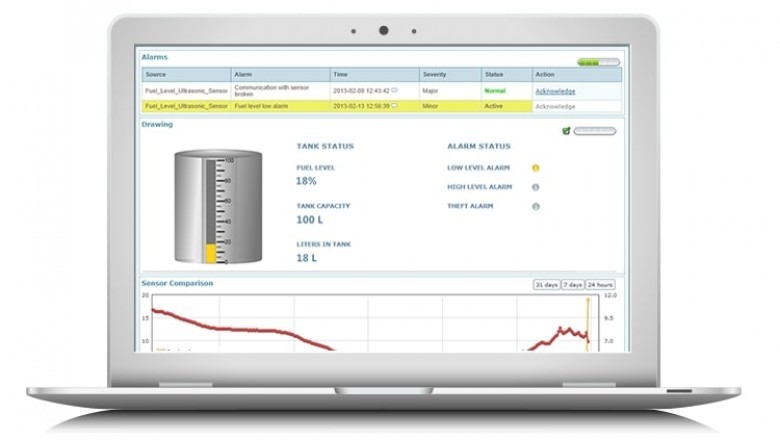This screenshot has height=440, width=780.
Task: Click the Status column header
Action: pos(494,74)
